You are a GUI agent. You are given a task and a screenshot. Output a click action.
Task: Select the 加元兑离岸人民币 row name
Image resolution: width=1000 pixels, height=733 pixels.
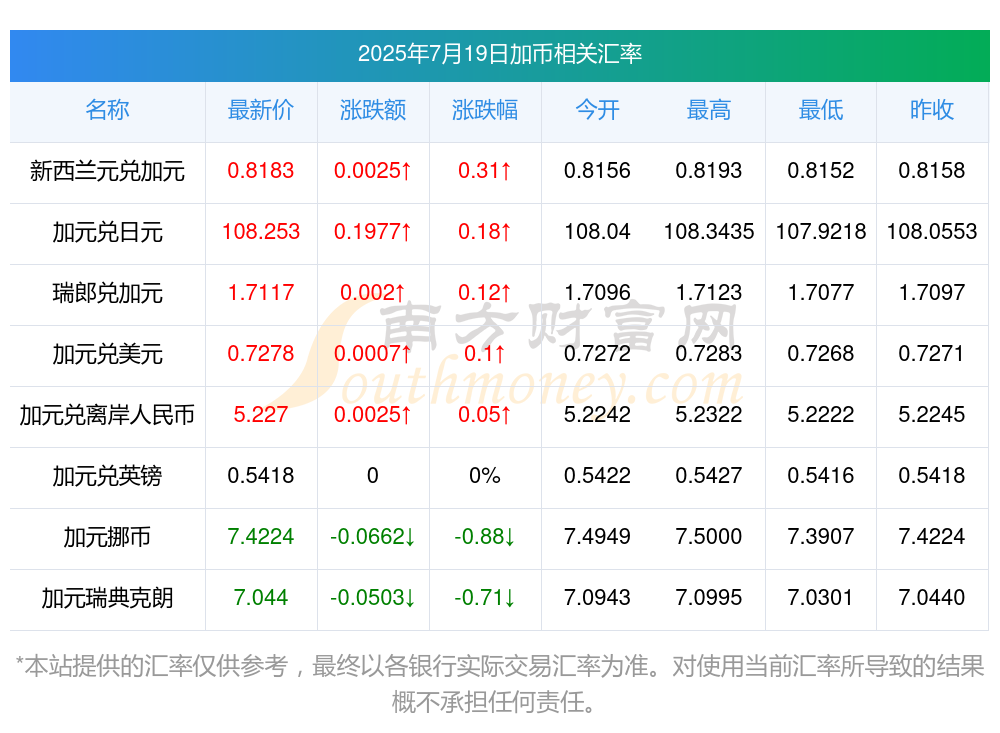(x=107, y=415)
